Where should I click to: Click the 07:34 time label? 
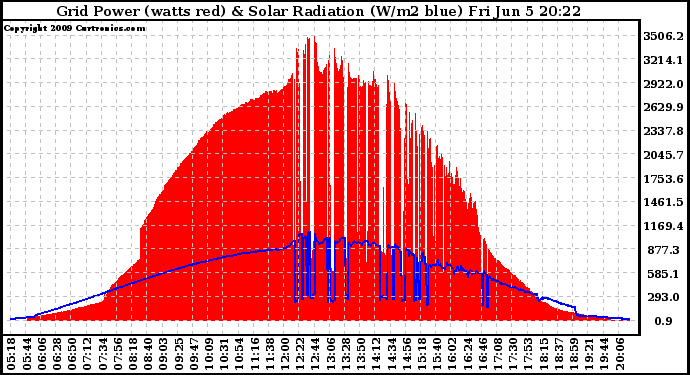pyautogui.click(x=102, y=354)
